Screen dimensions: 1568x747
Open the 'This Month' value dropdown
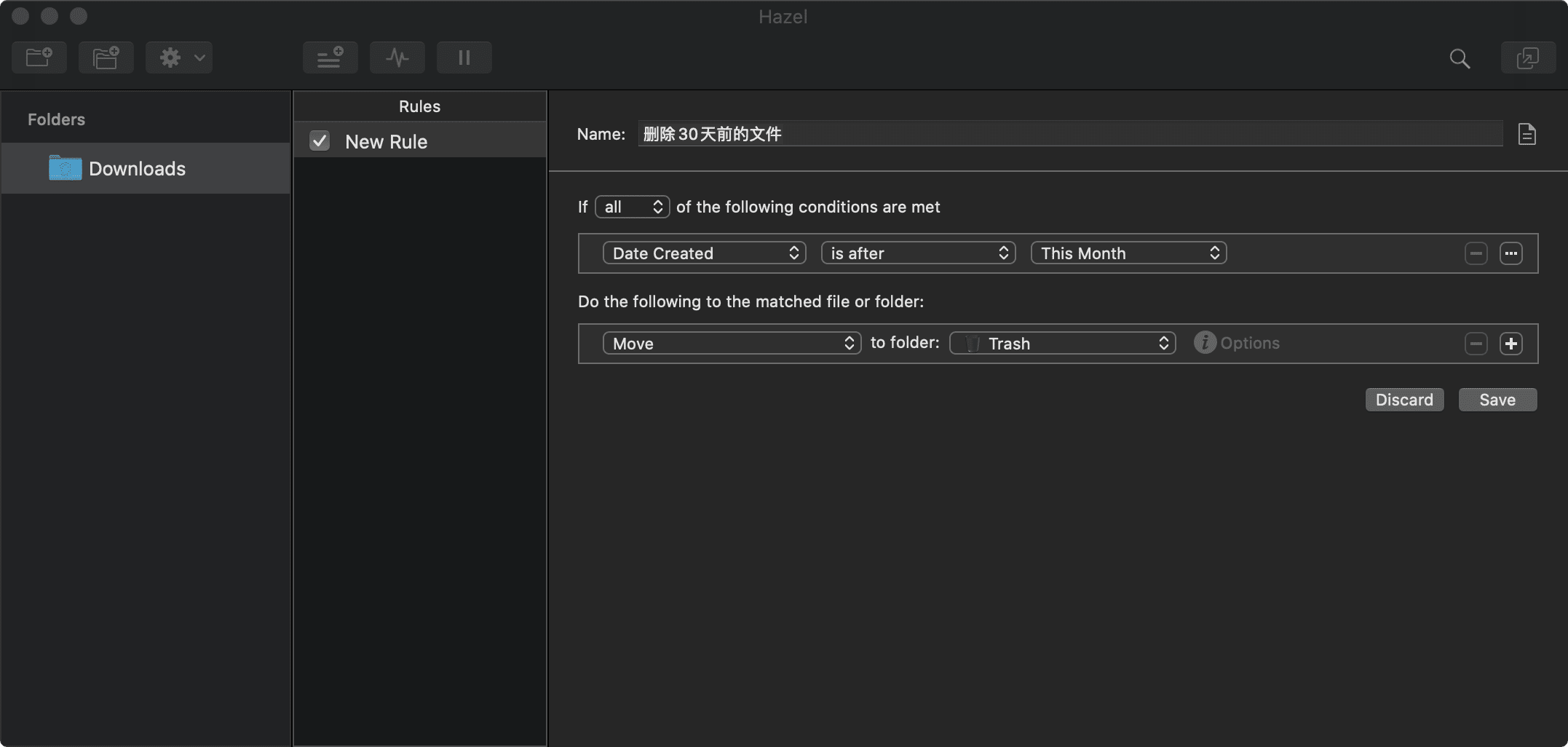1128,253
